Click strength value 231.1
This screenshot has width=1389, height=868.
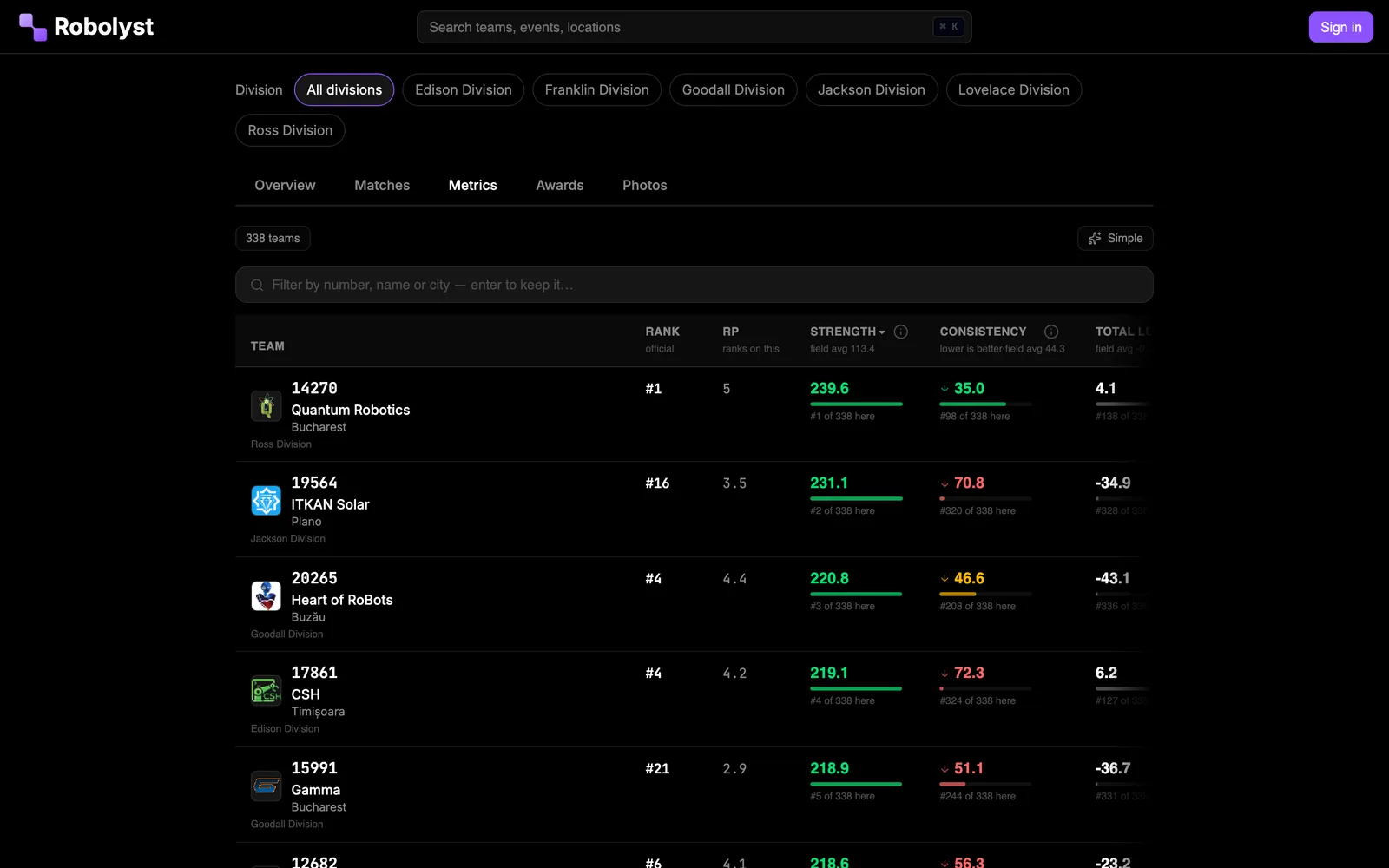[829, 483]
